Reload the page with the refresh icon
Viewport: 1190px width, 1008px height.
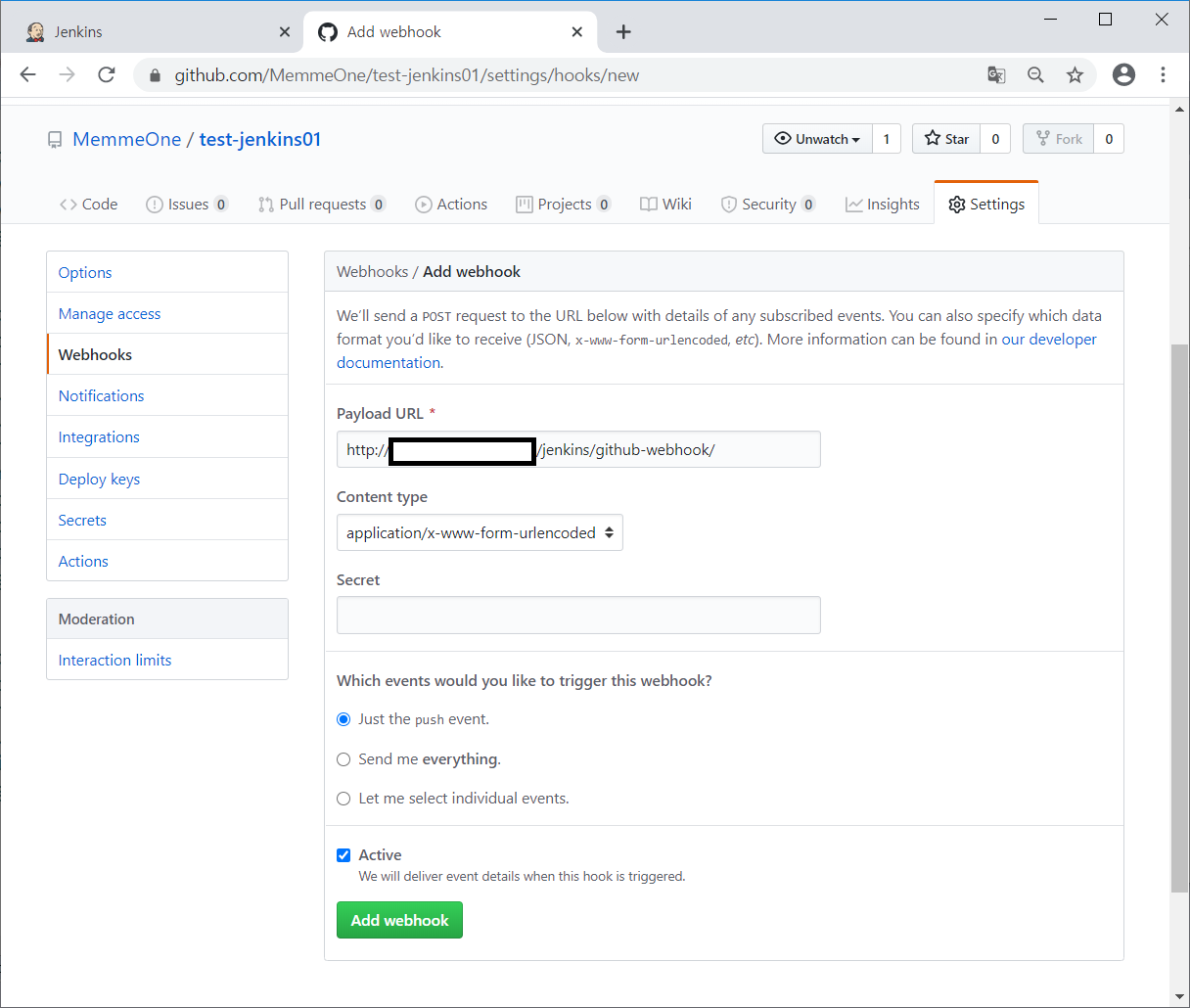click(x=107, y=75)
